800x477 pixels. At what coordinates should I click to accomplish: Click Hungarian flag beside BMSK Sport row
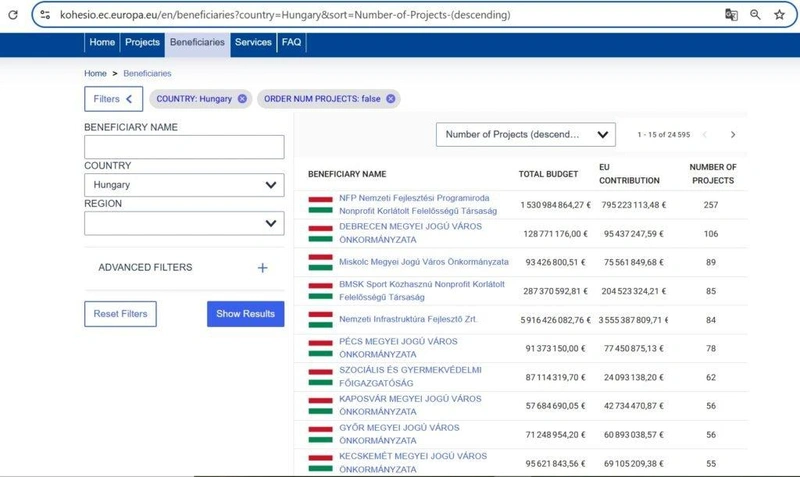320,291
